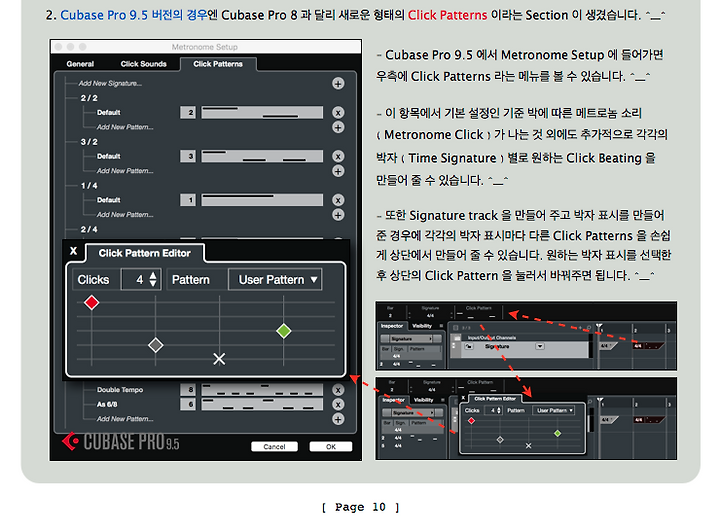The height and width of the screenshot is (531, 720).
Task: Click Click Pattern display in upper screenshot transport
Action: [x=480, y=313]
